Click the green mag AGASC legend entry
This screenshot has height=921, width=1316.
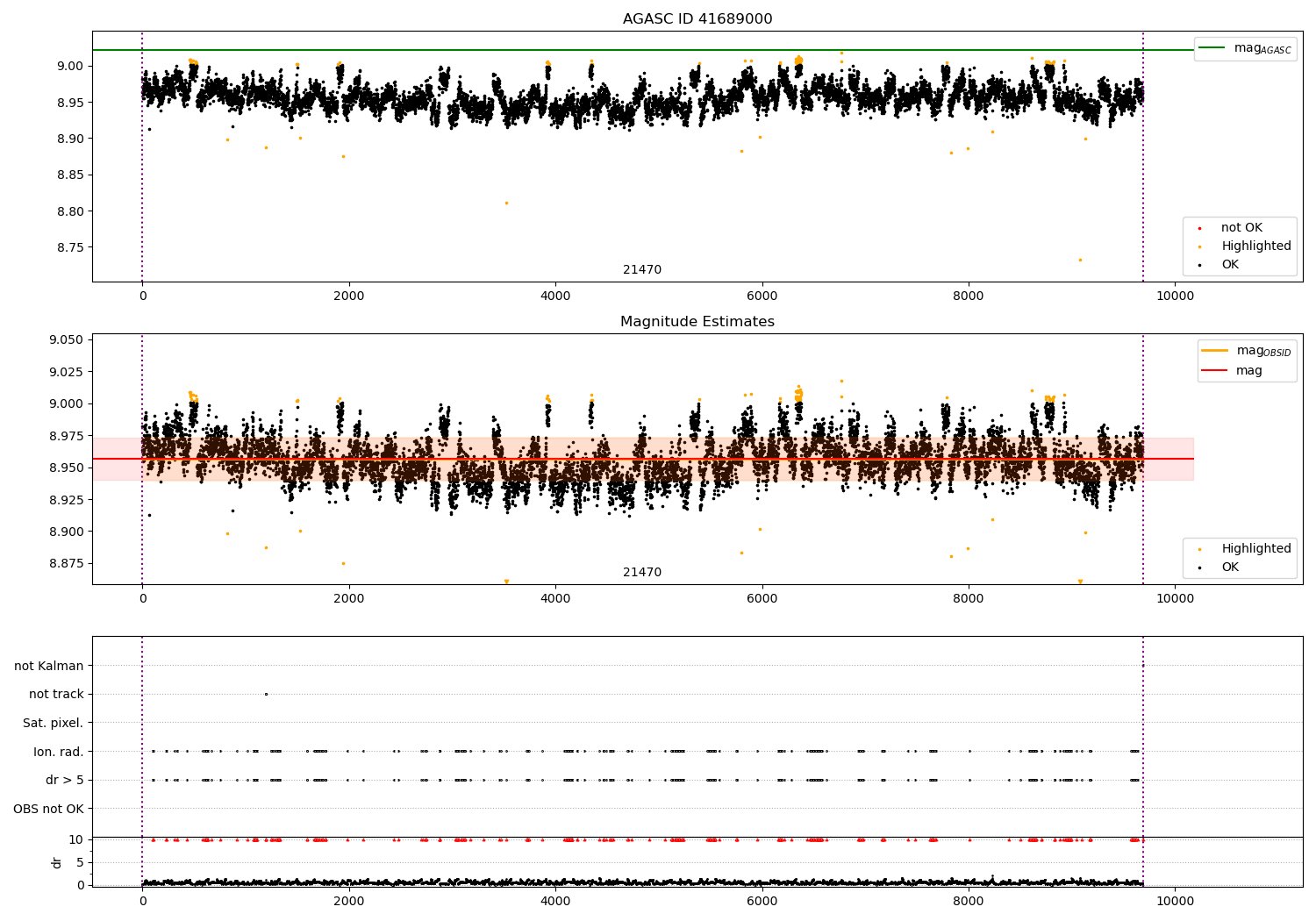coord(1246,48)
